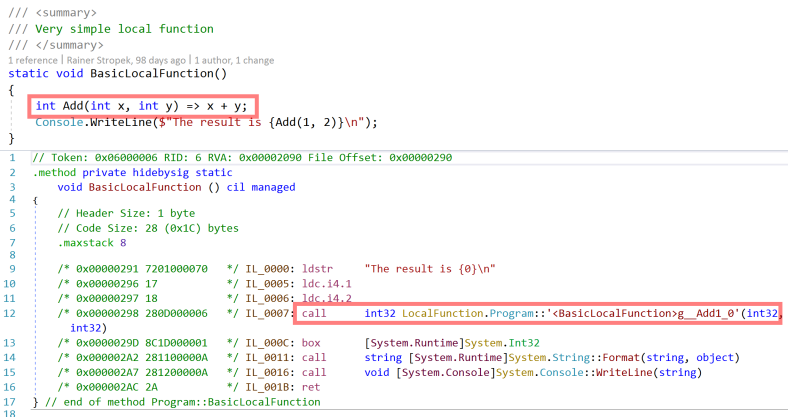The height and width of the screenshot is (417, 788).
Task: Click the 'ldstr' opcode at IL_0000
Action: coord(317,269)
